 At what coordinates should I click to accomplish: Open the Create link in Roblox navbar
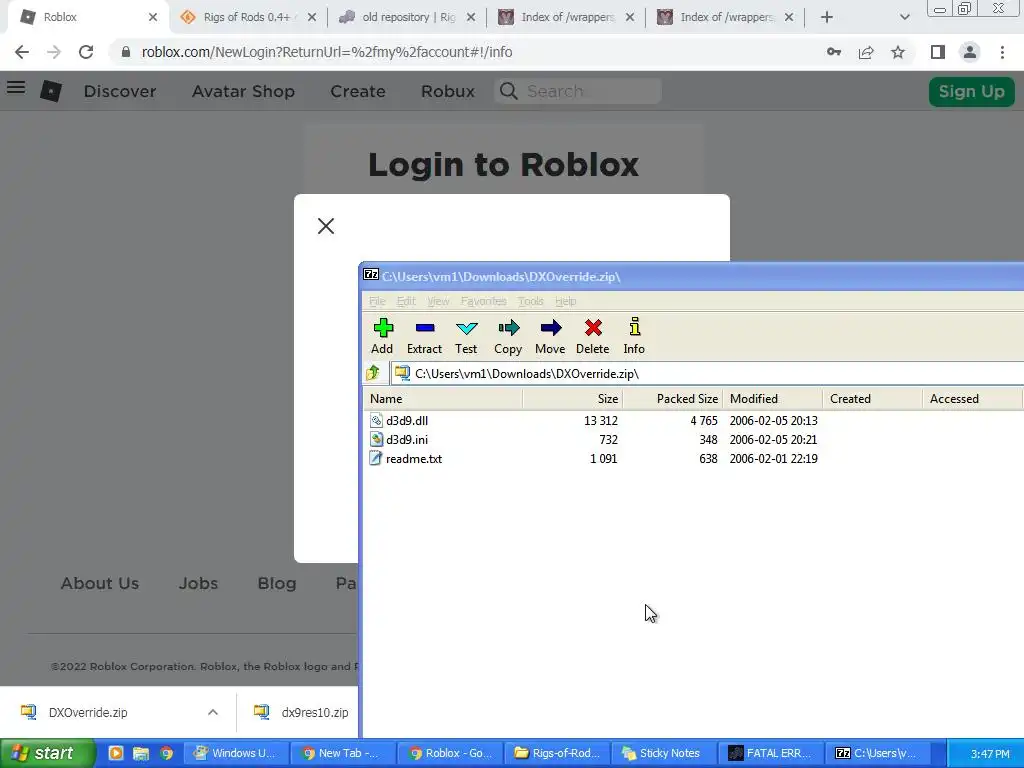coord(357,91)
